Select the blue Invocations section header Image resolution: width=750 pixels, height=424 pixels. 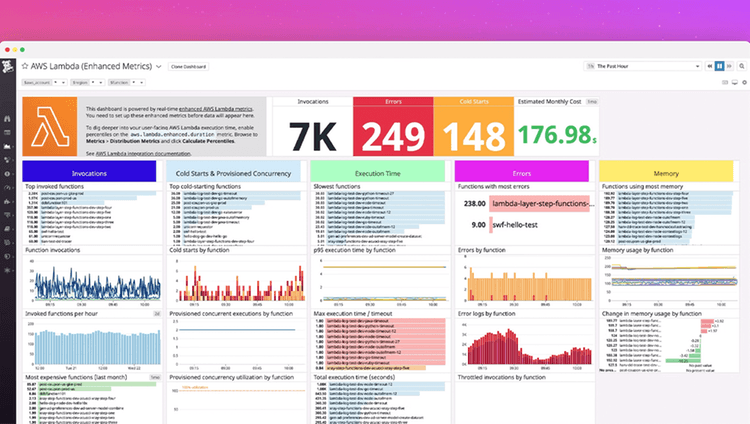pos(89,173)
